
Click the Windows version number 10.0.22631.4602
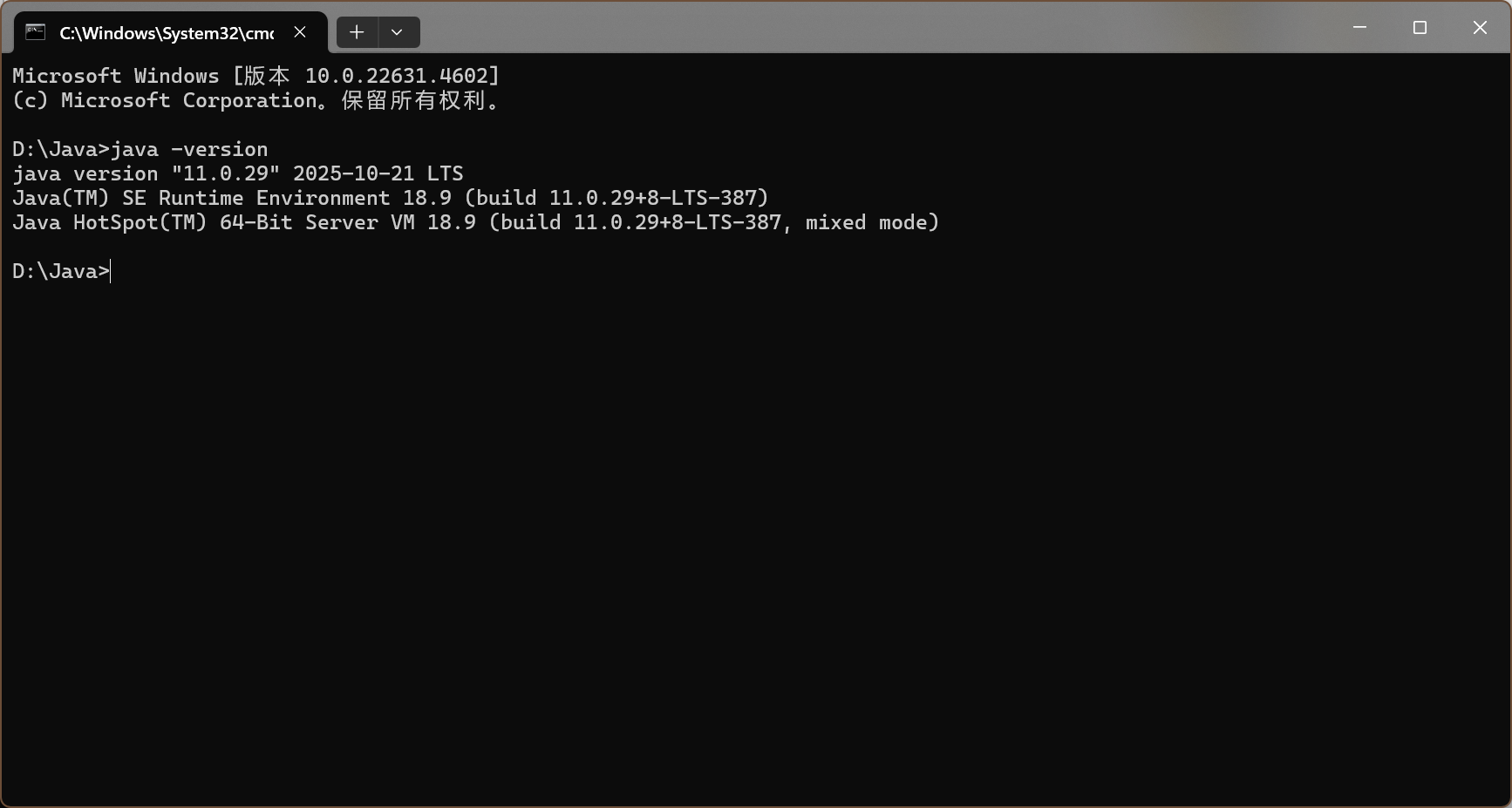[396, 76]
